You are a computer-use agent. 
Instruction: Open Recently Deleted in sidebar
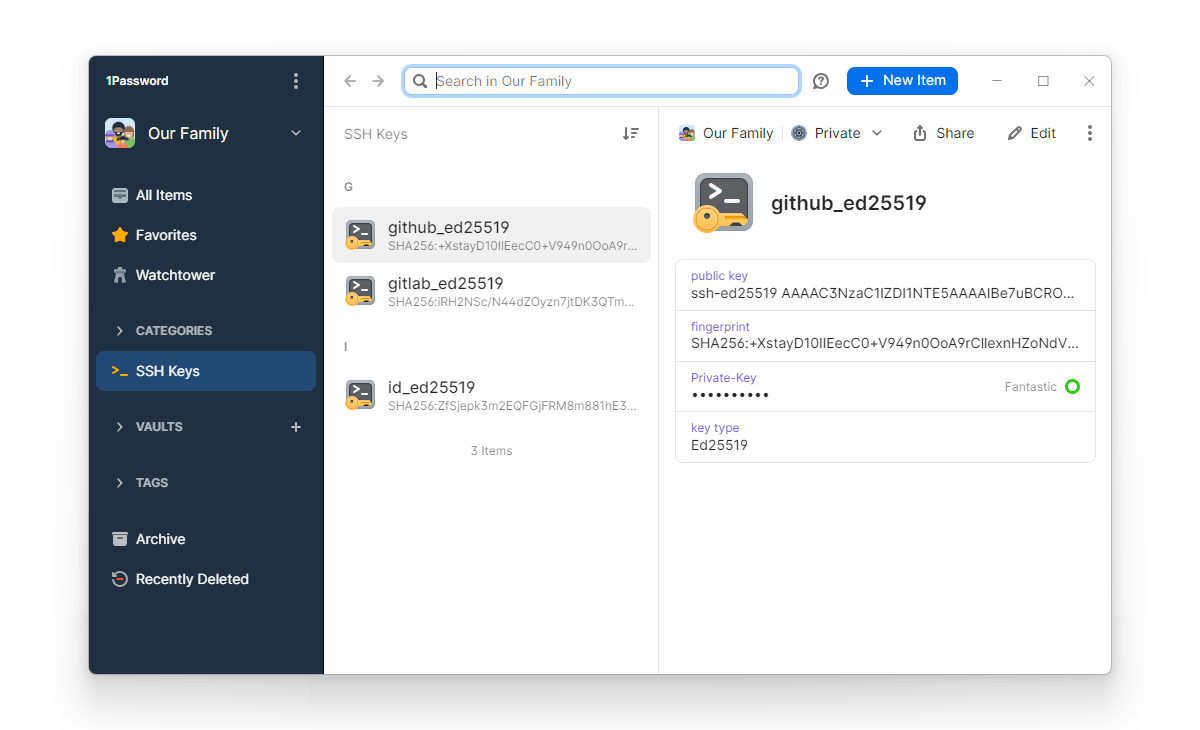coord(206,579)
